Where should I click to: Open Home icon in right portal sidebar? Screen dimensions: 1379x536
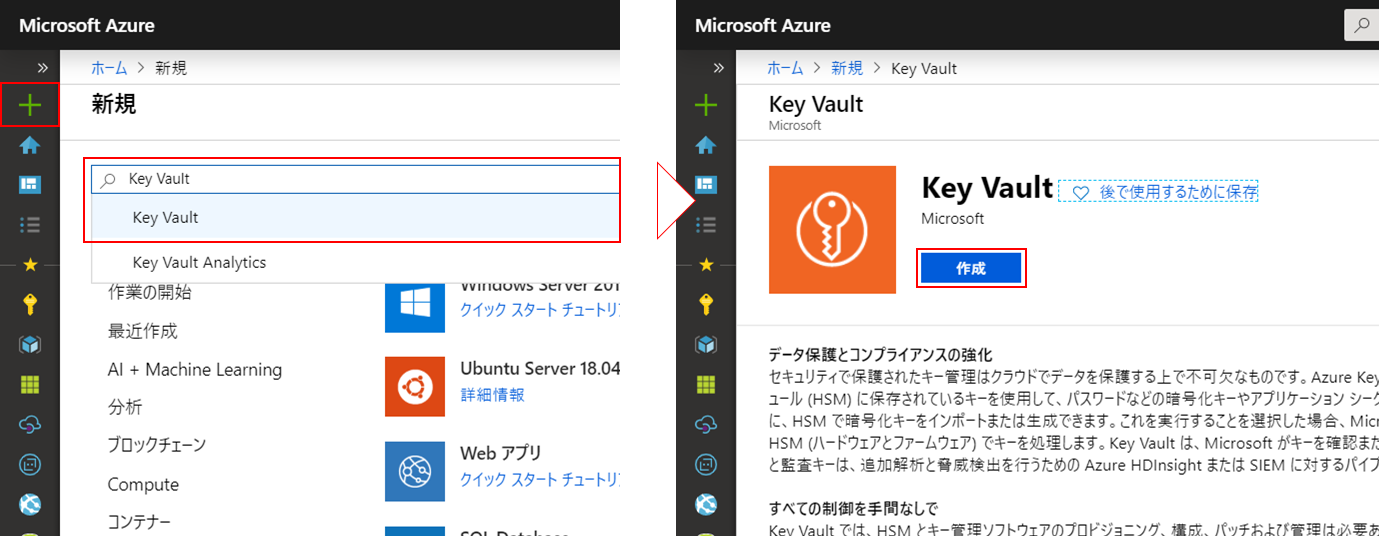coord(706,145)
